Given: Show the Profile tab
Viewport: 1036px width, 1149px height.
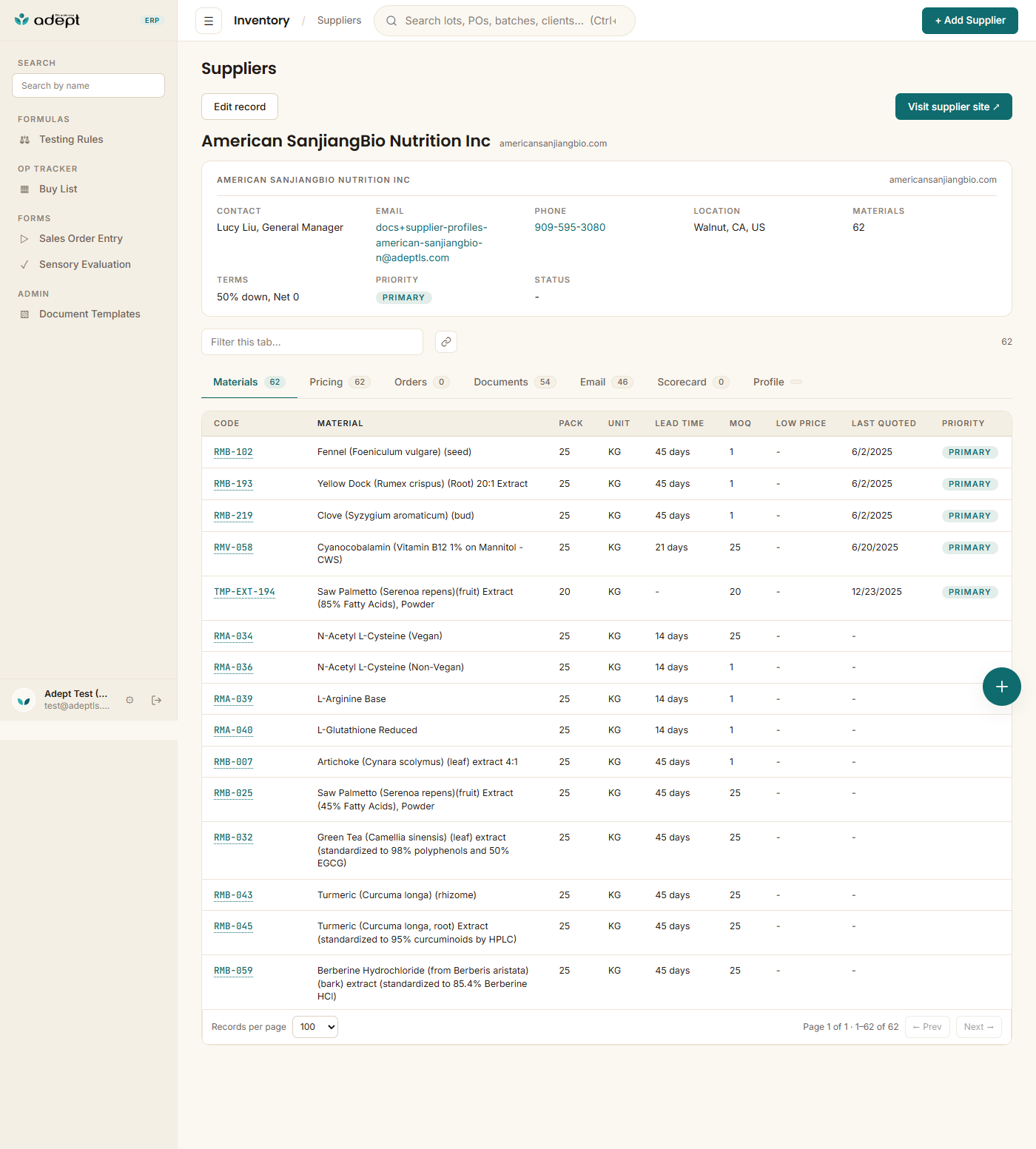Looking at the screenshot, I should (778, 383).
